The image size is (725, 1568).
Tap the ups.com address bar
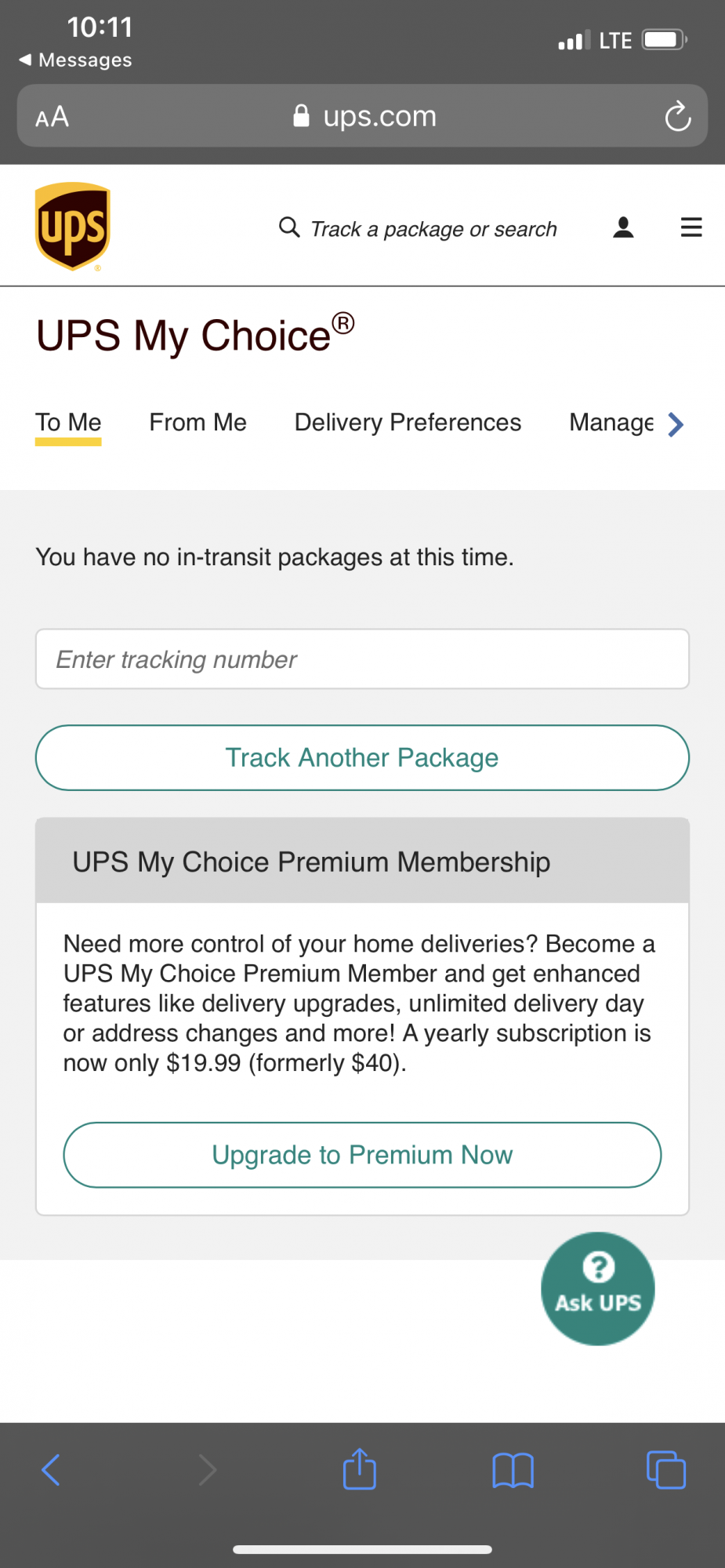(364, 117)
